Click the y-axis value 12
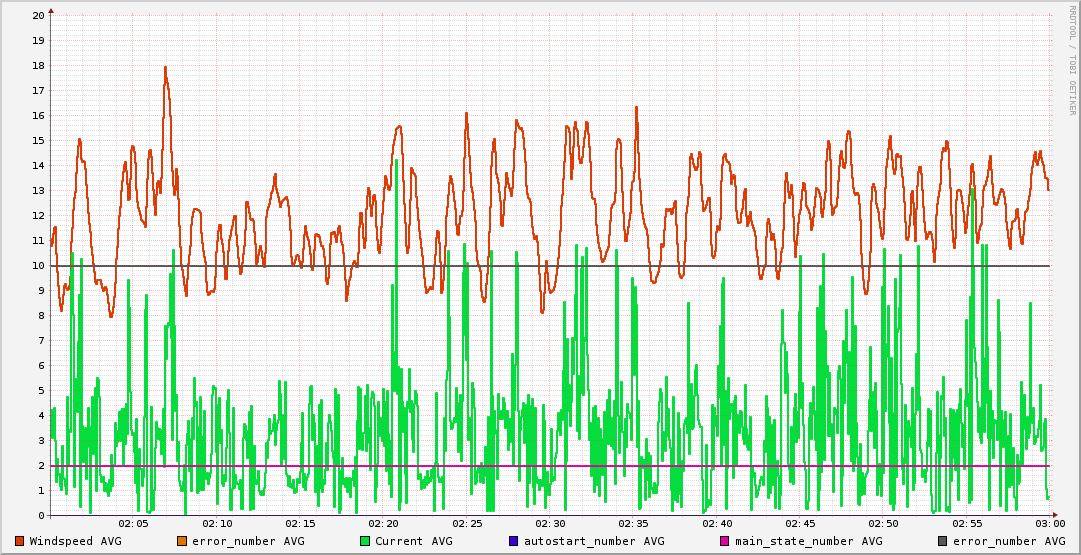The width and height of the screenshot is (1081, 555). tap(39, 215)
